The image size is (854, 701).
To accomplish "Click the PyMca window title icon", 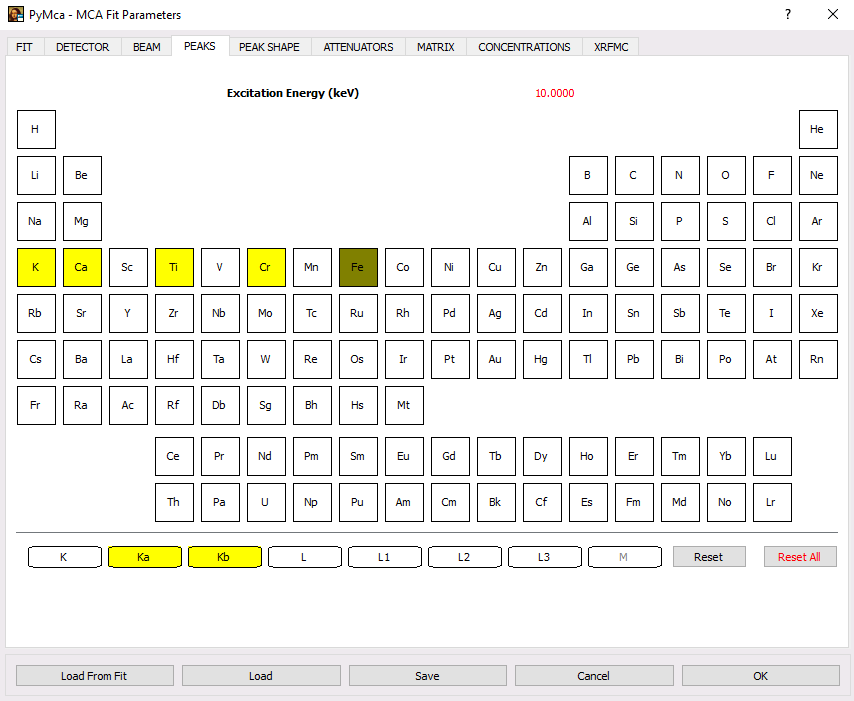I will 16,14.
